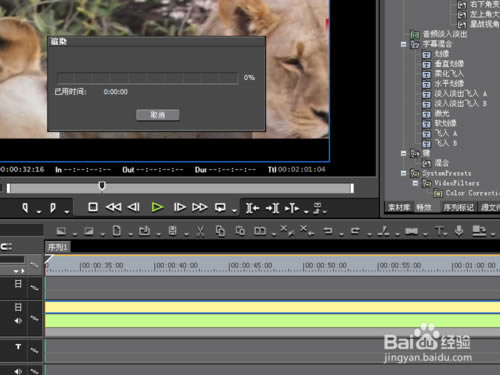
Task: Open the title T tool in toolbar
Action: click(439, 230)
